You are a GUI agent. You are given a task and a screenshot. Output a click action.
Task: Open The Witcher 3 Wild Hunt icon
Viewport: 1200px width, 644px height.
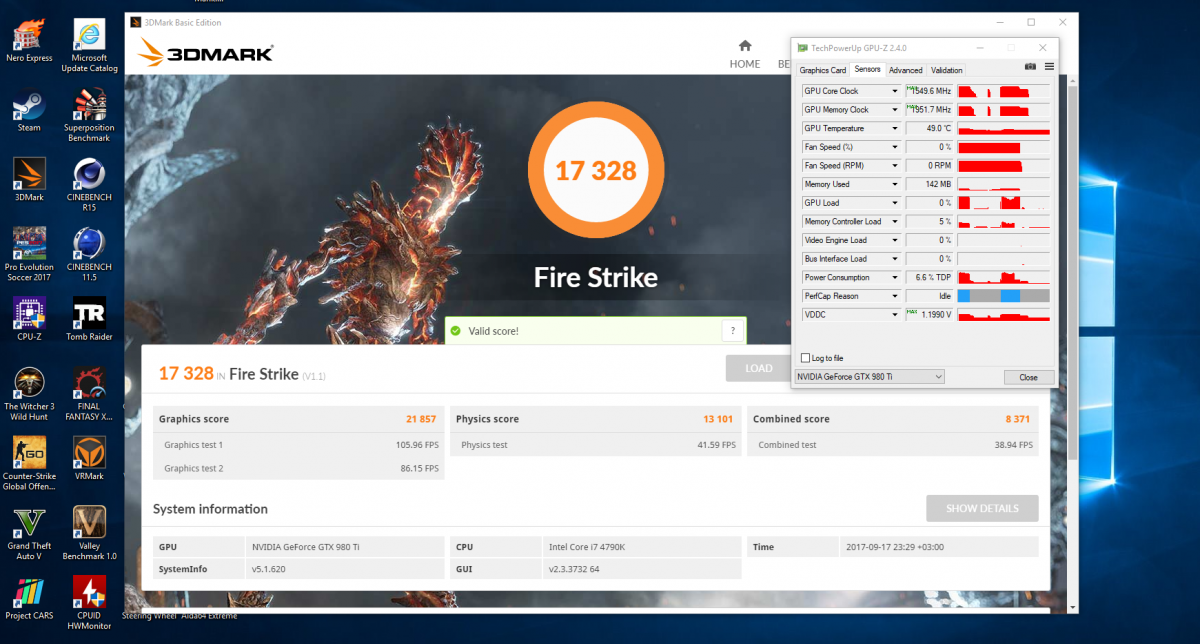click(x=29, y=392)
